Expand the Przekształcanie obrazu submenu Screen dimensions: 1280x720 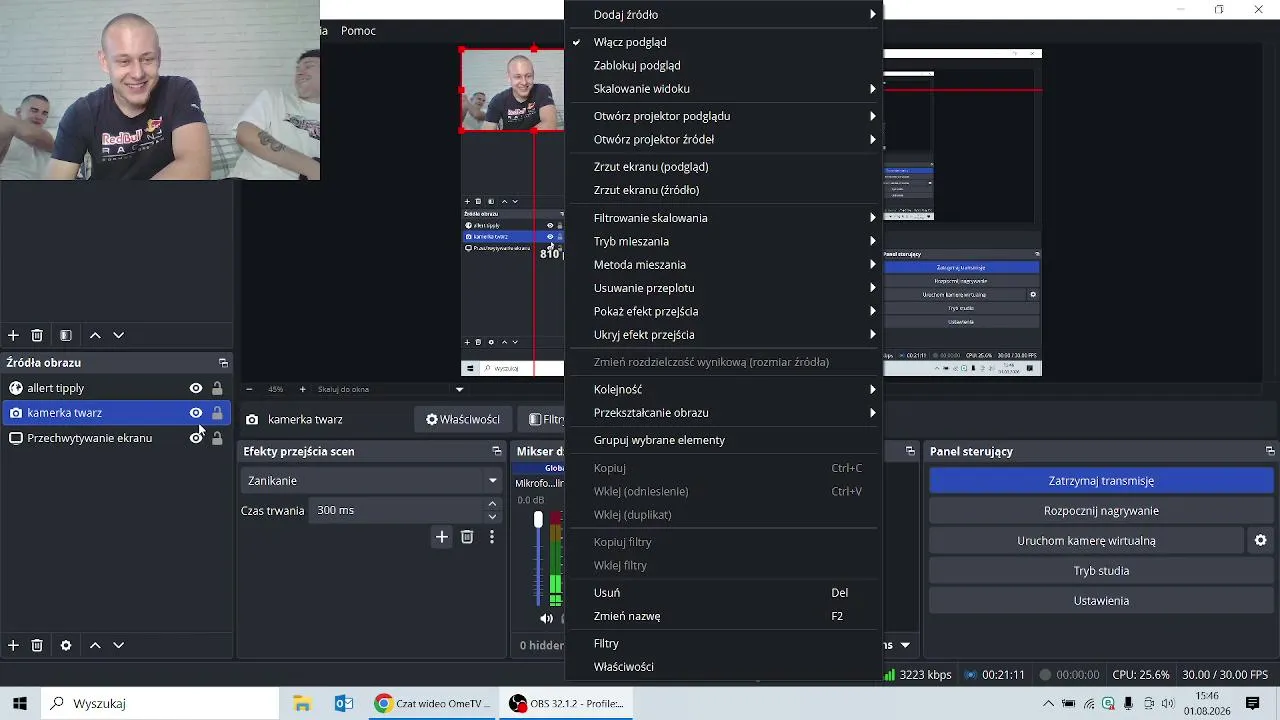[x=724, y=413]
